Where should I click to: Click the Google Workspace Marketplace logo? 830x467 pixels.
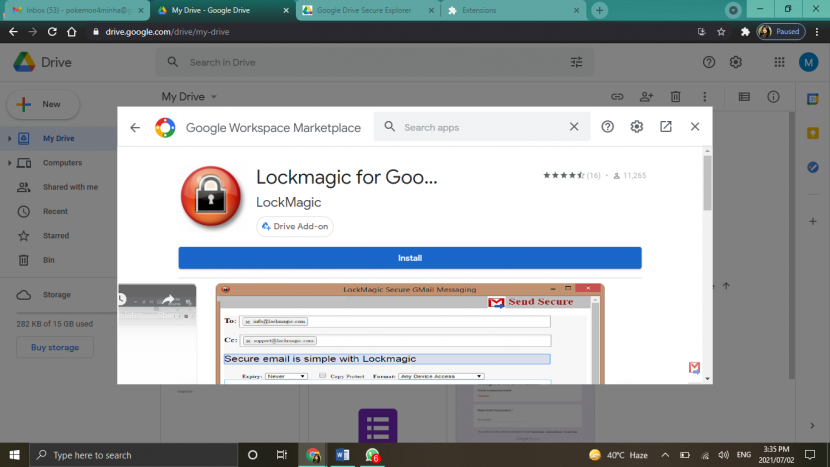165,128
